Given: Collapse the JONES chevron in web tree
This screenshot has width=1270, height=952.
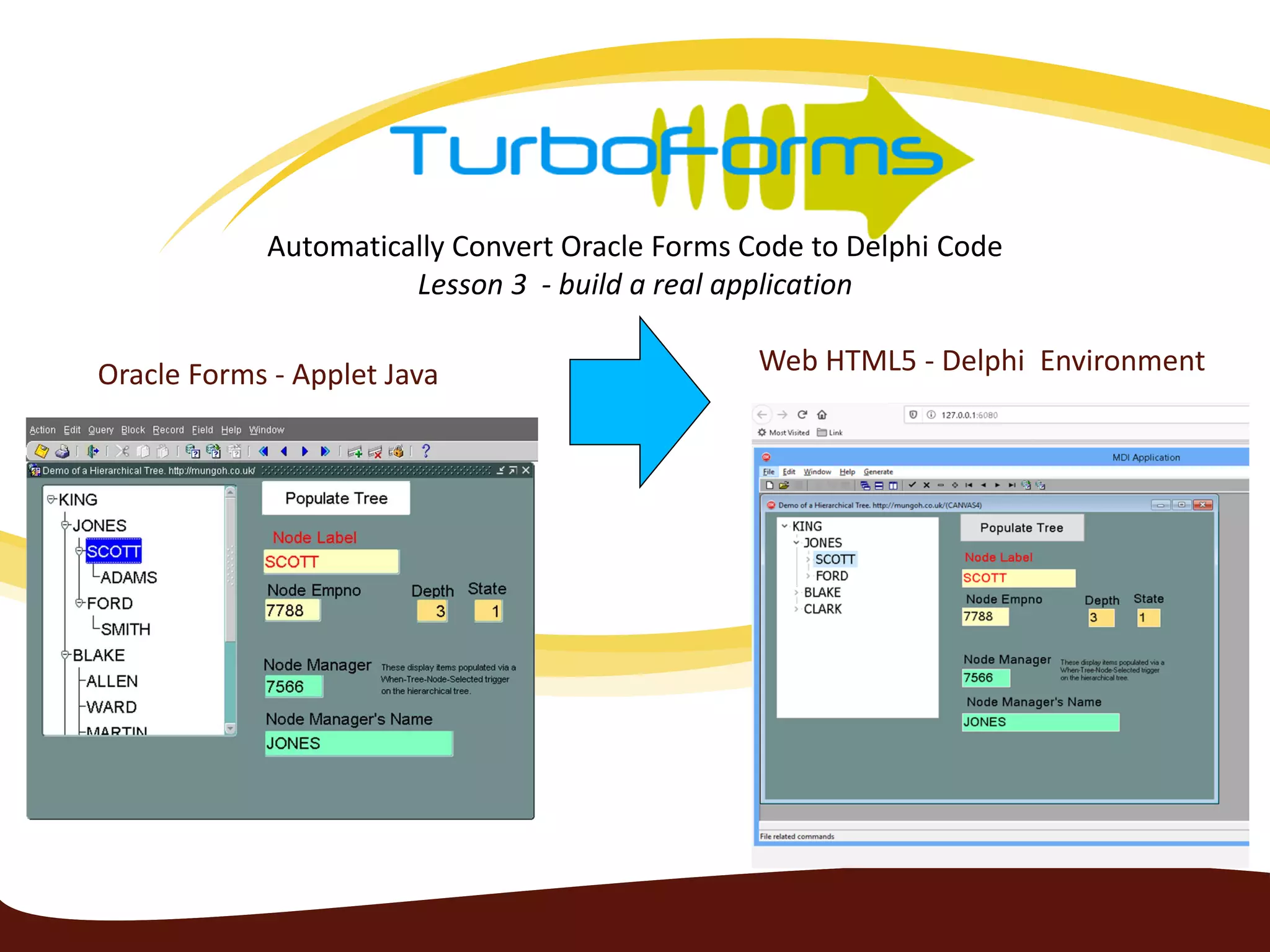Looking at the screenshot, I should pyautogui.click(x=796, y=542).
